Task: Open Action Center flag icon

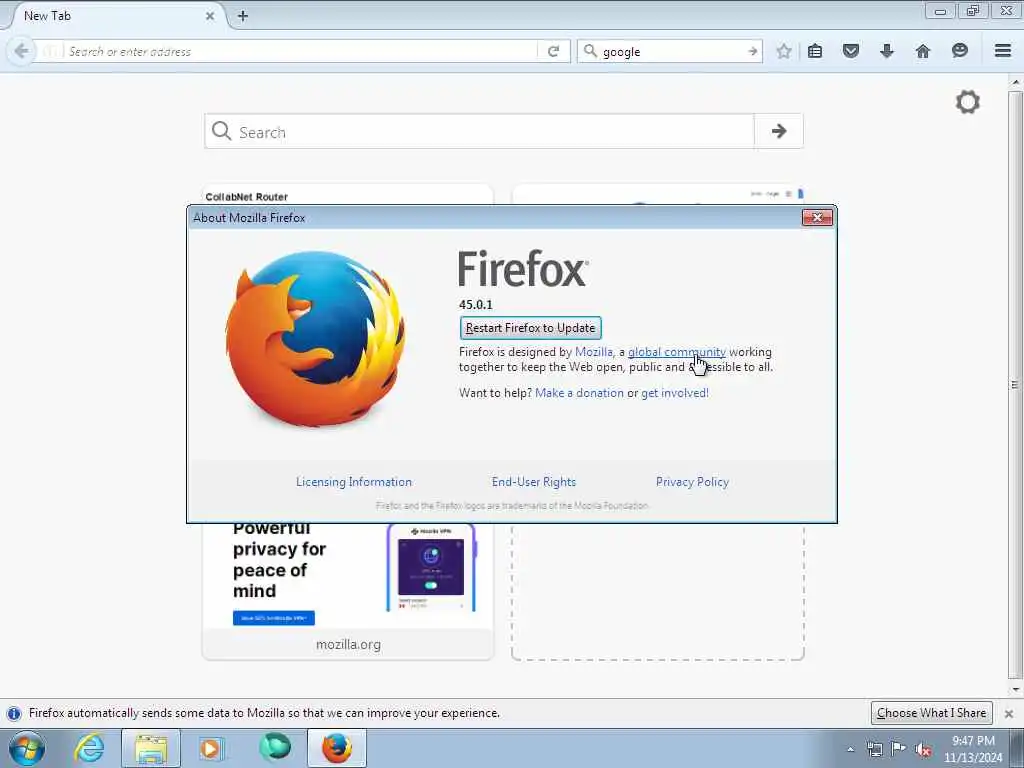Action: (899, 748)
